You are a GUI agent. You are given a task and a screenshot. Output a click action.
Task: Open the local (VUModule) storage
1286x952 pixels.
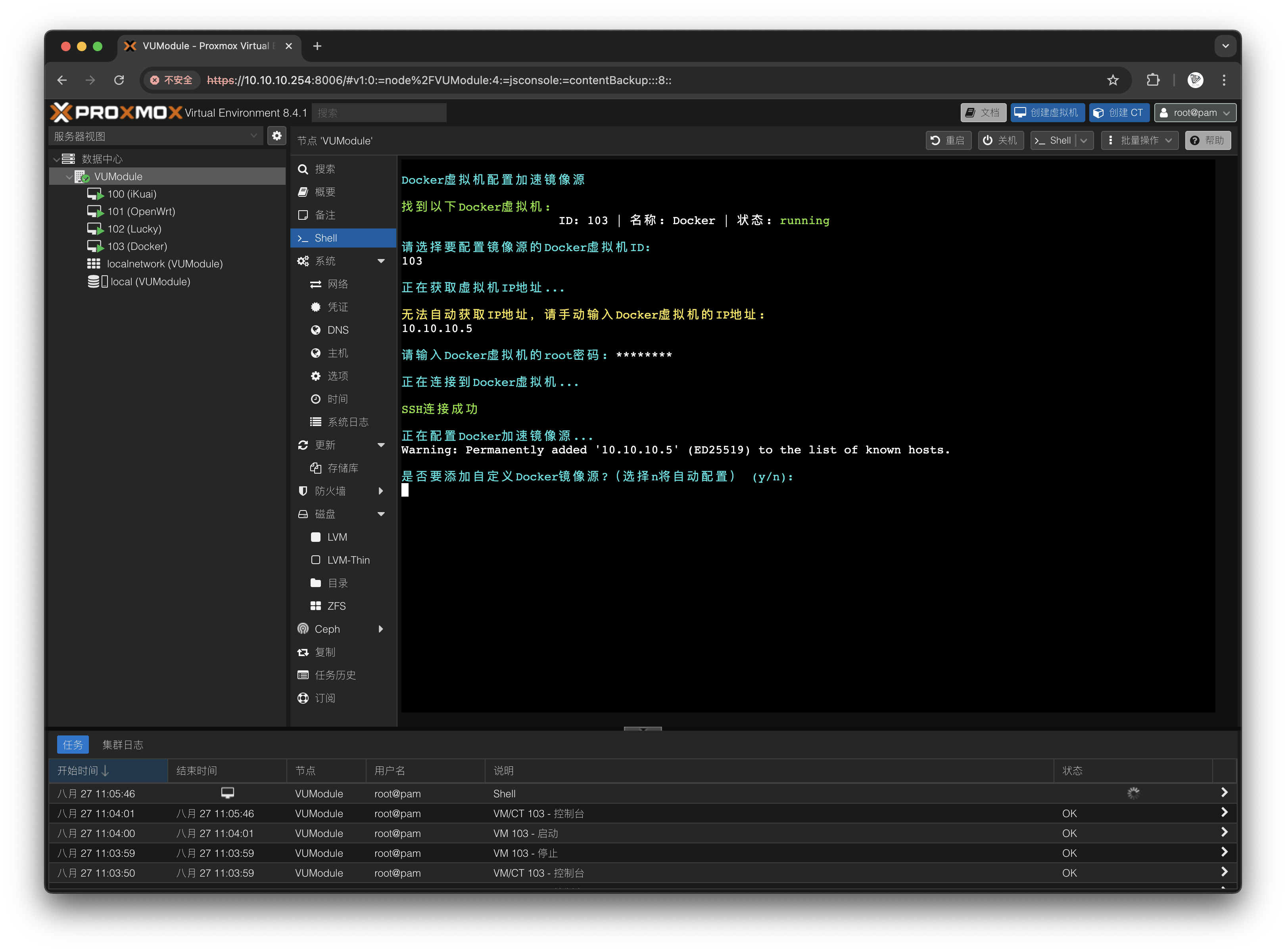150,281
